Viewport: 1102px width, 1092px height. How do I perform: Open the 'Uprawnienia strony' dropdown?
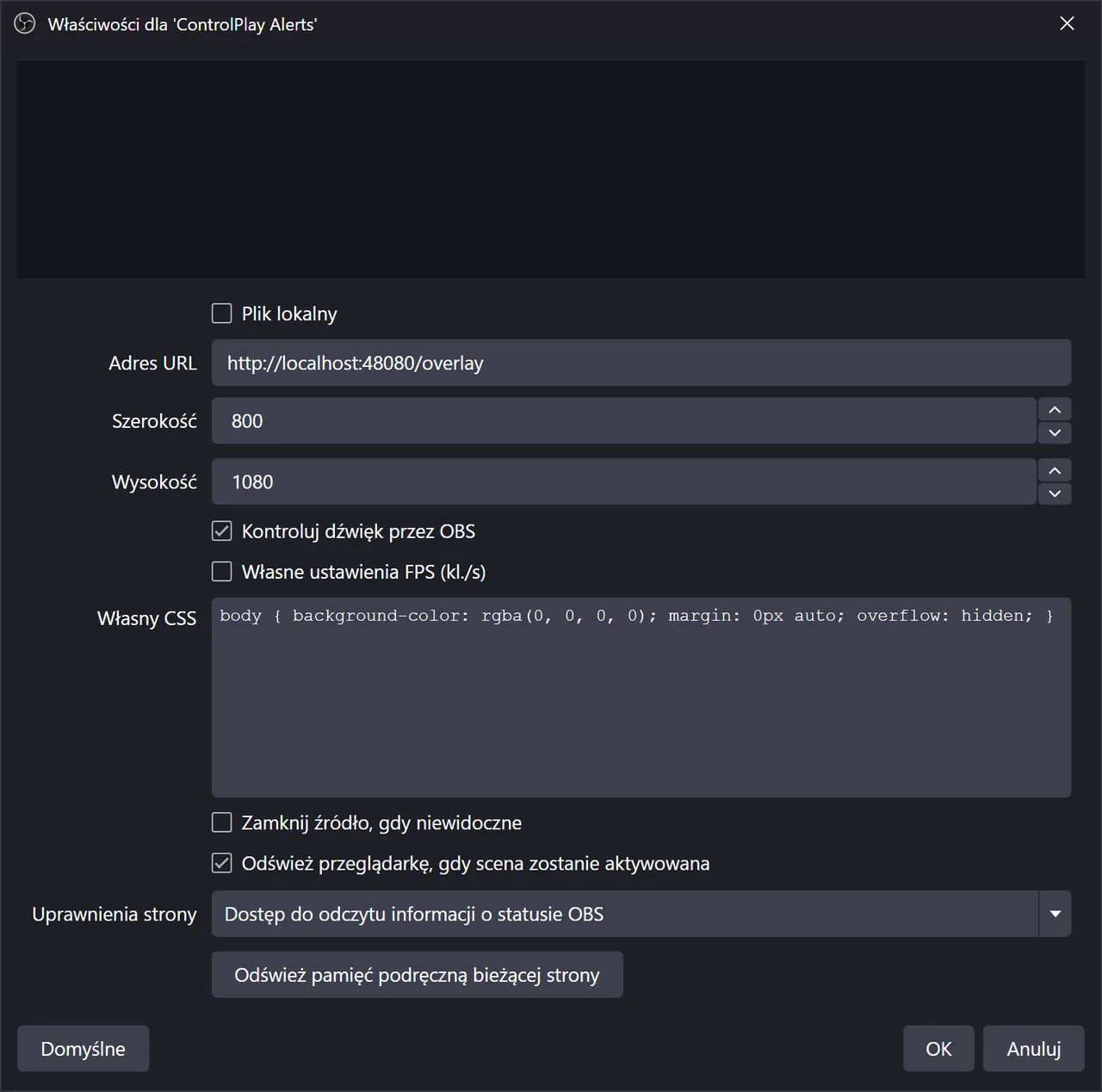[x=641, y=914]
